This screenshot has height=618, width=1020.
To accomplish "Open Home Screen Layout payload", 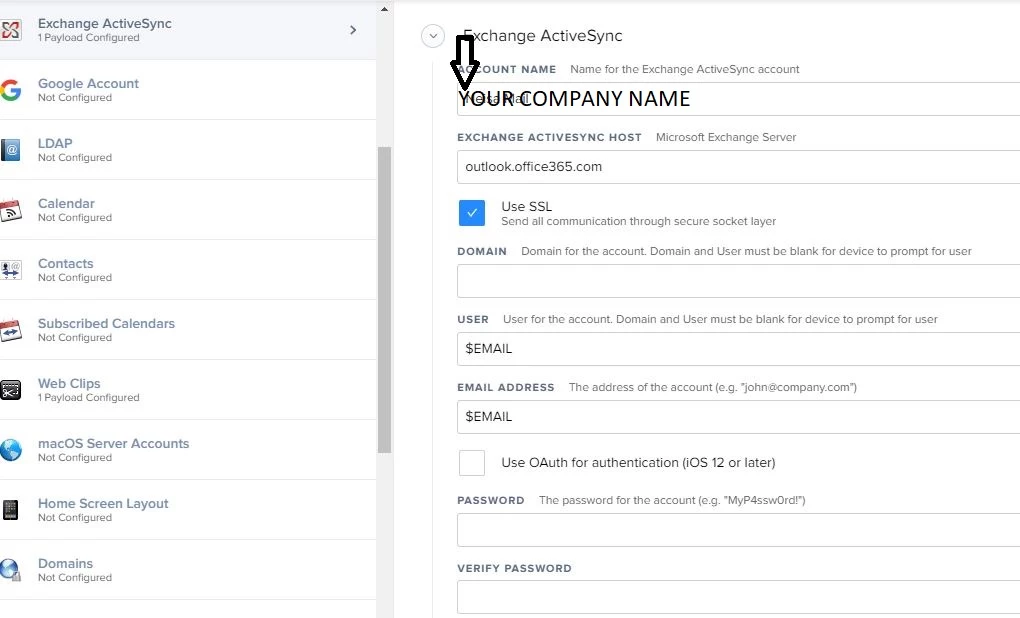I will 188,509.
